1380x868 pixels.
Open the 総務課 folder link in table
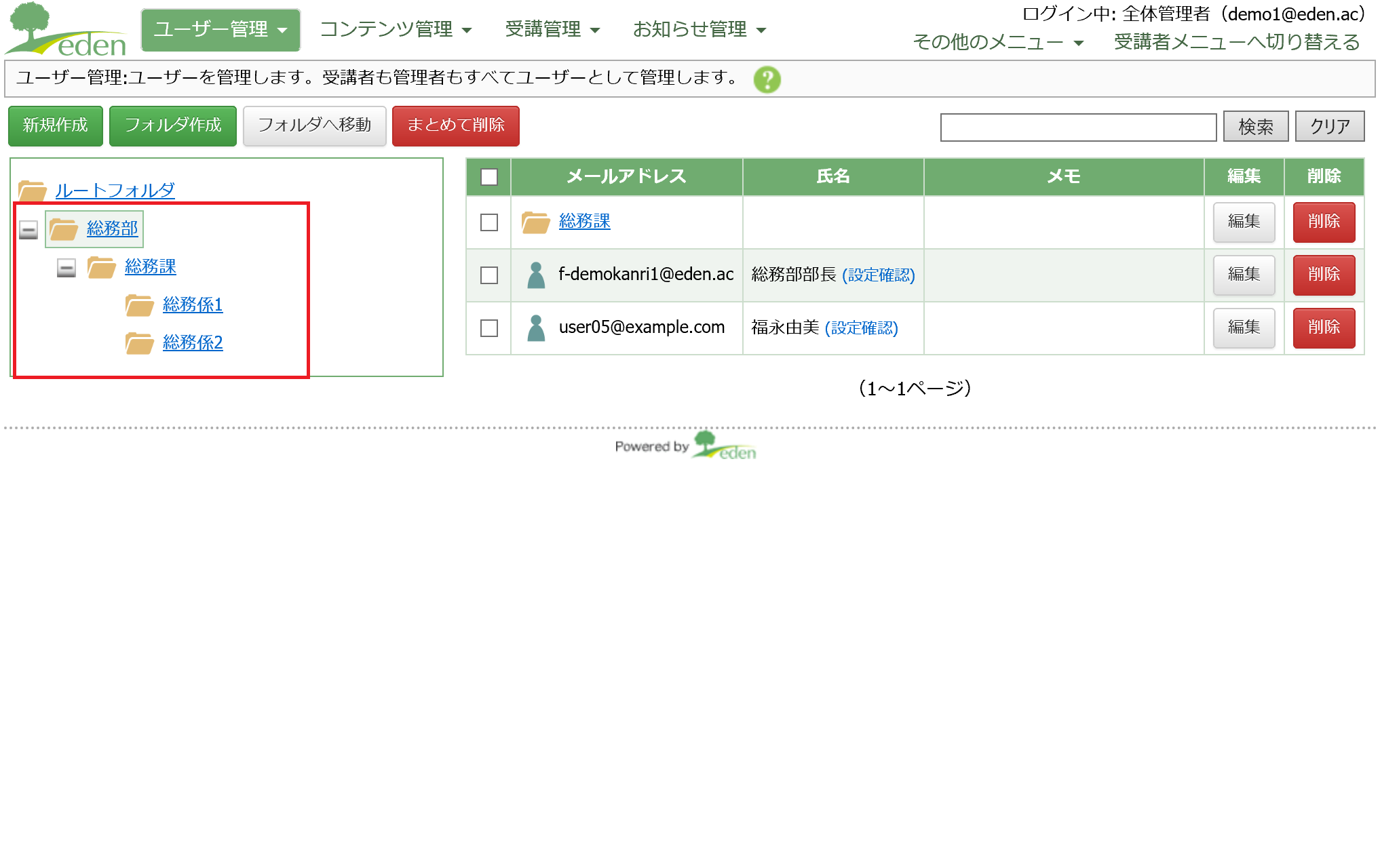(584, 221)
